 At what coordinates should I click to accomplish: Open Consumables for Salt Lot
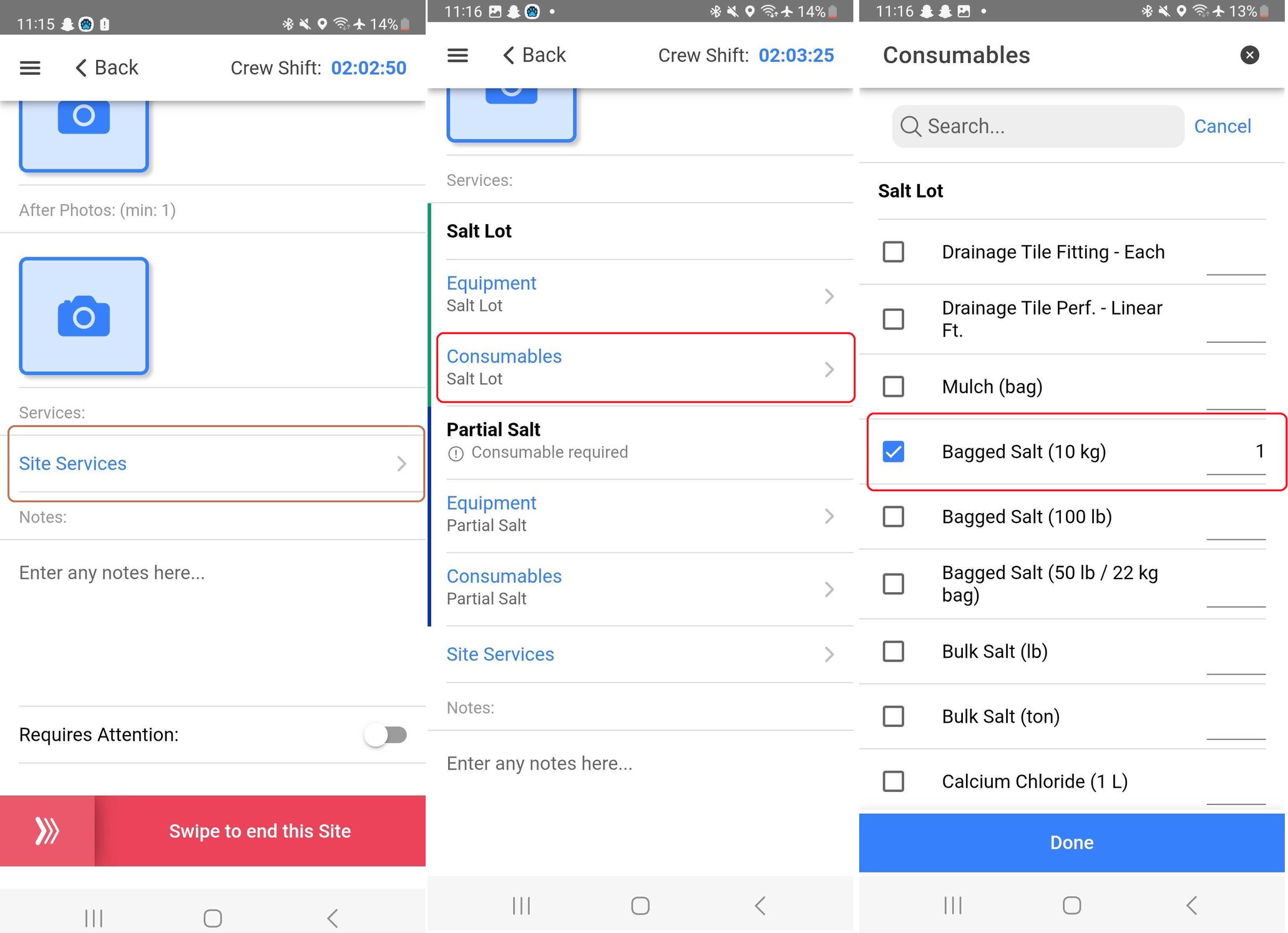click(x=645, y=368)
